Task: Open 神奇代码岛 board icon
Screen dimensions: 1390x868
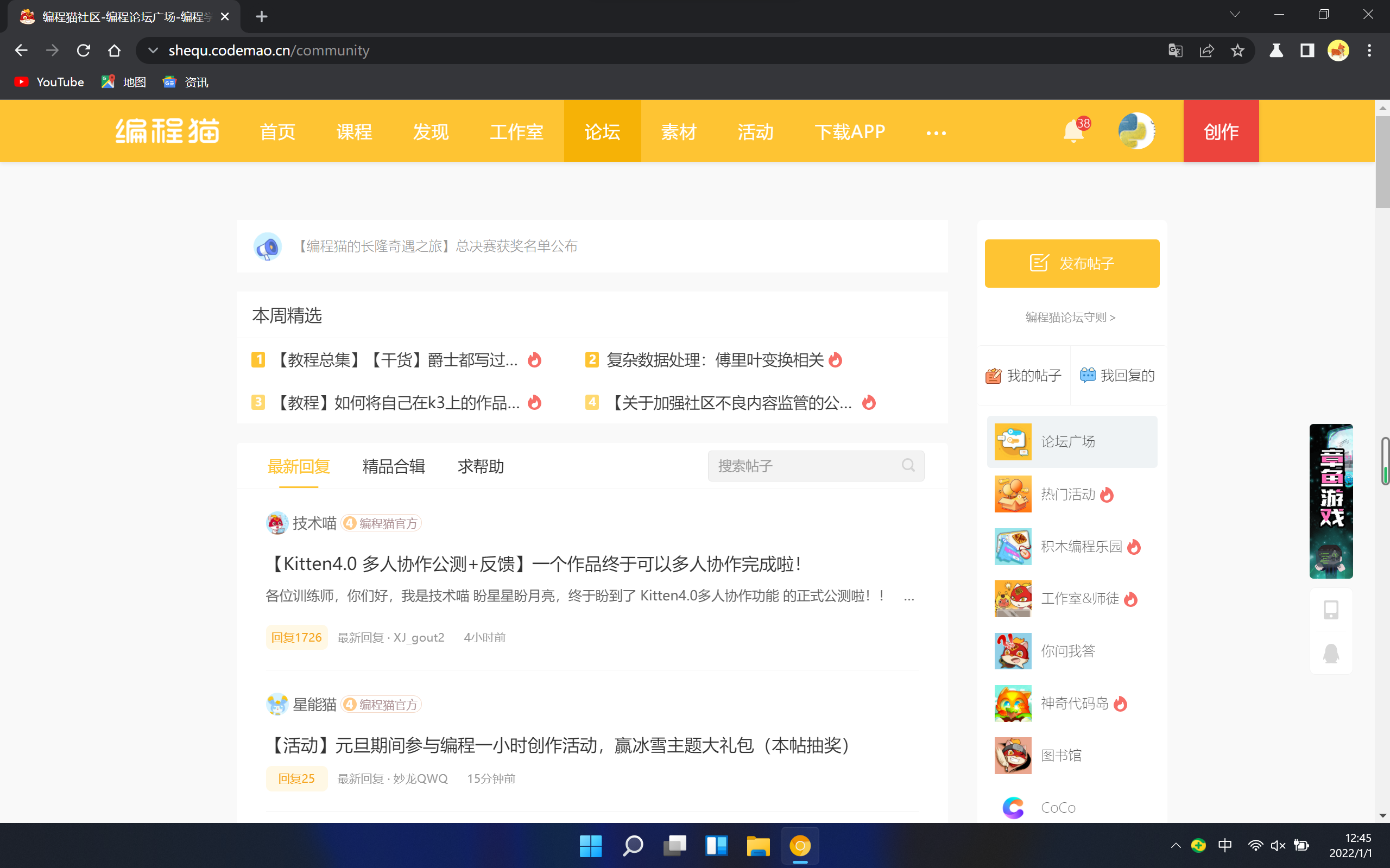Action: pyautogui.click(x=1013, y=702)
